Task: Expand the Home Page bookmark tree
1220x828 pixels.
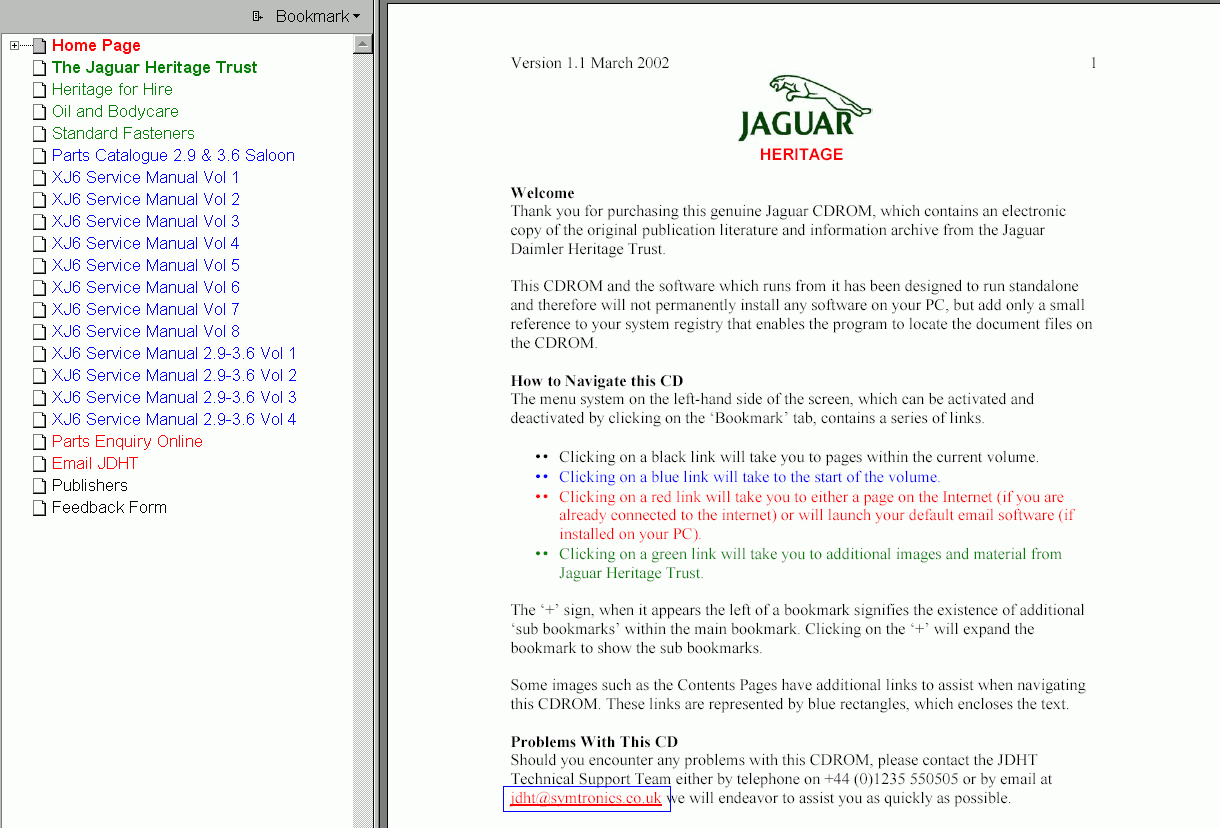Action: click(14, 45)
